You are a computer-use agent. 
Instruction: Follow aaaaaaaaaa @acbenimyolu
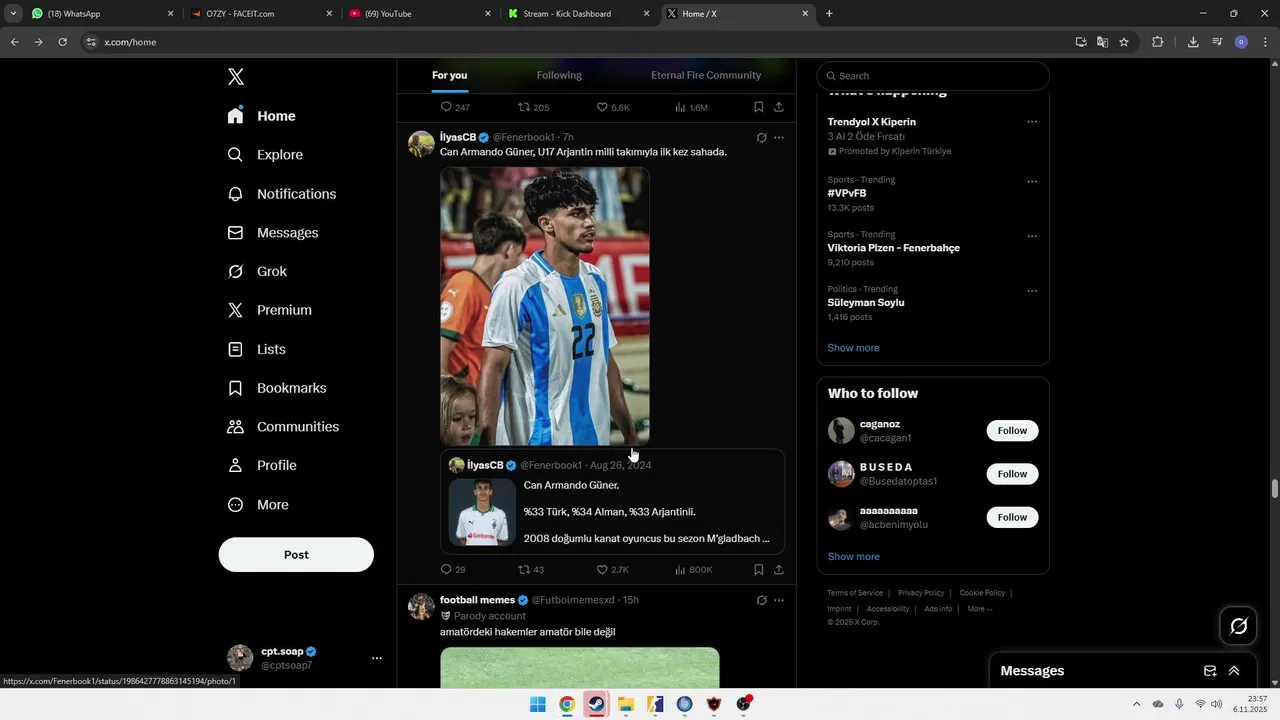click(1012, 517)
